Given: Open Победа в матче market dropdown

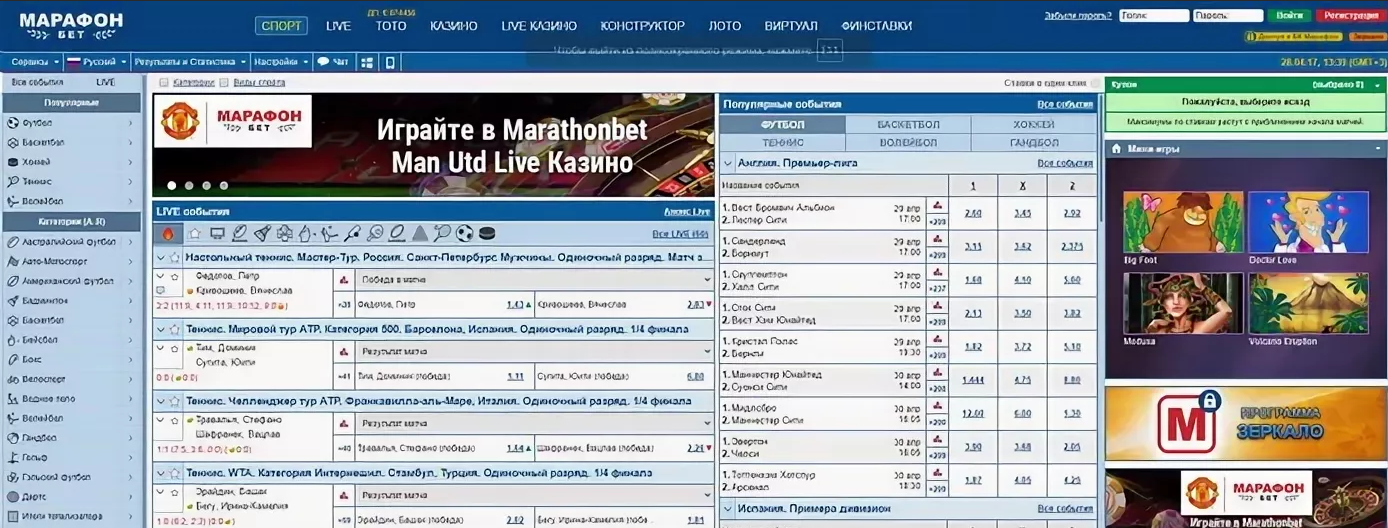Looking at the screenshot, I should coord(535,280).
